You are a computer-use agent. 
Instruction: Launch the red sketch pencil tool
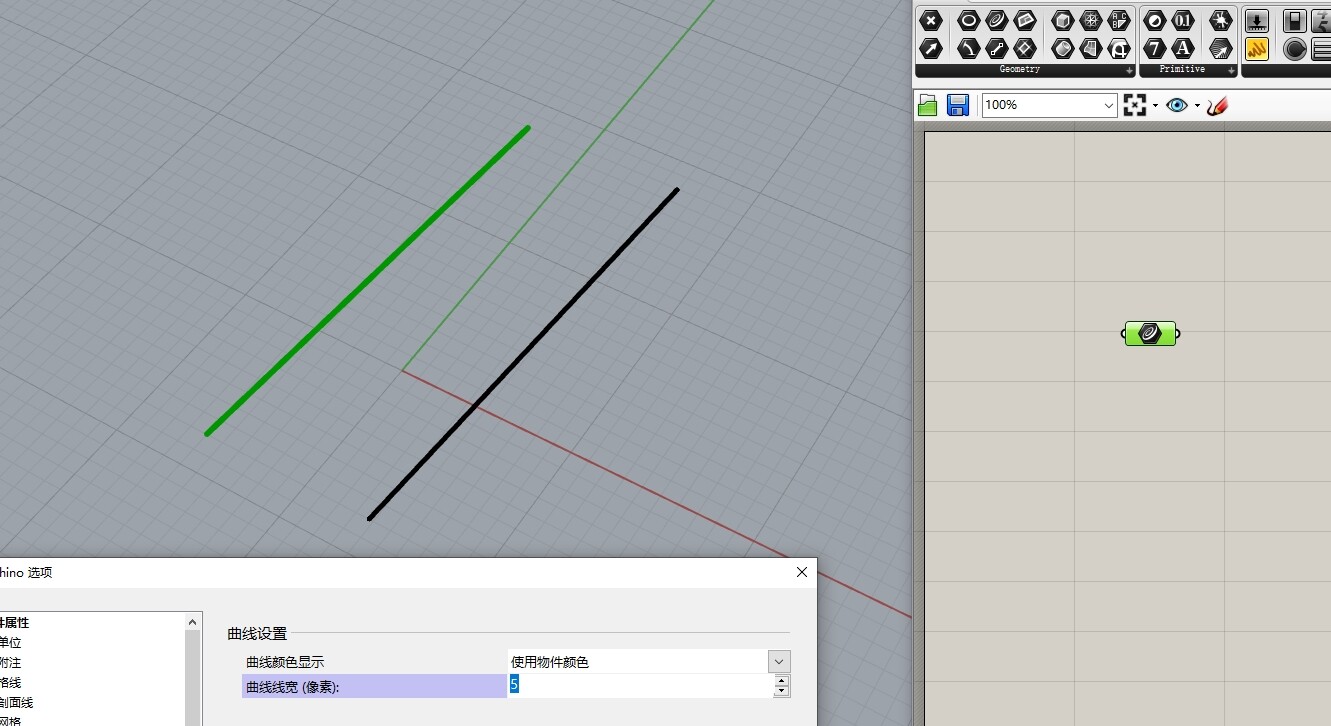coord(1217,105)
